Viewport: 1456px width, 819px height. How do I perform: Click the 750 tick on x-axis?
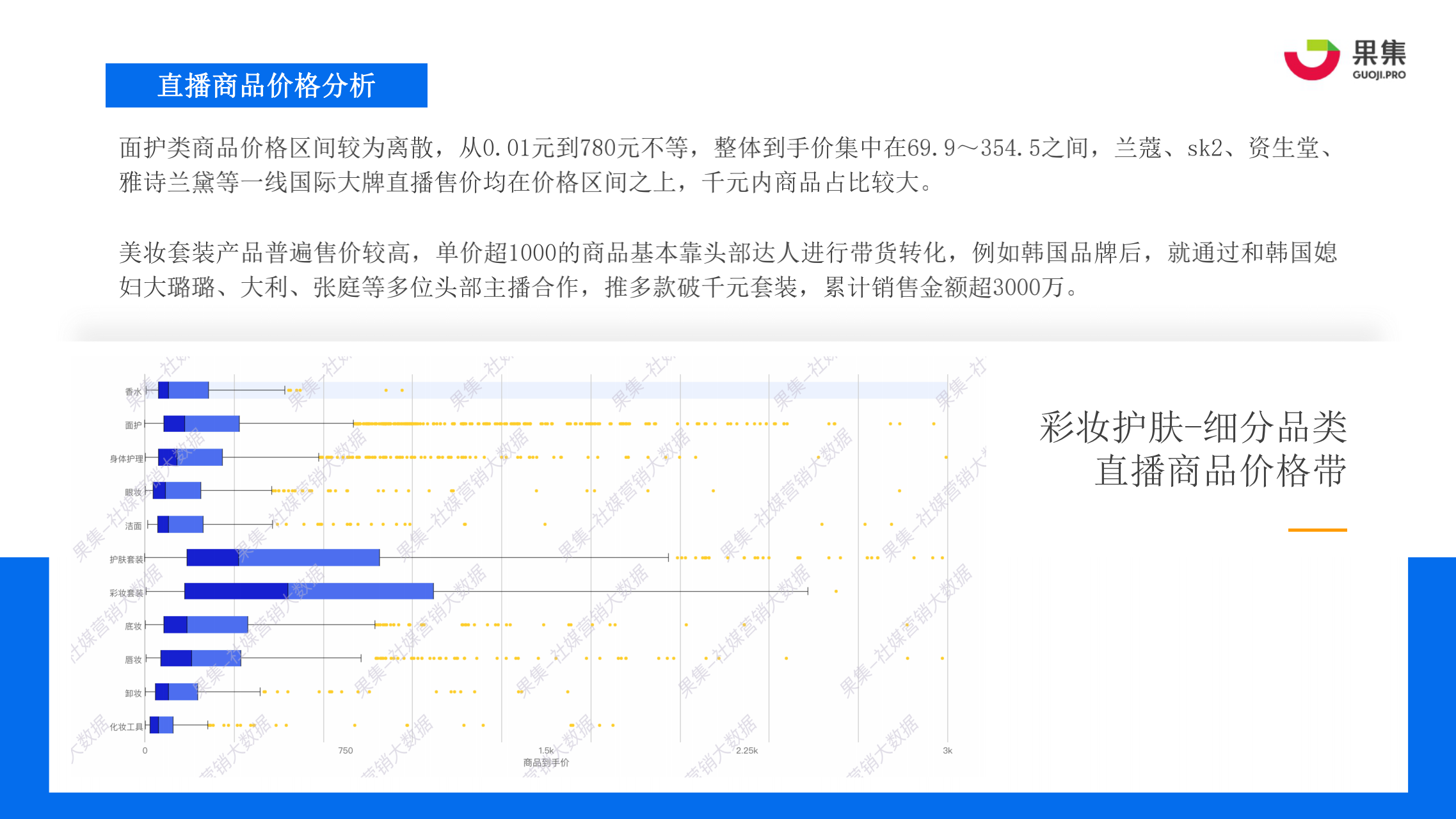(346, 751)
